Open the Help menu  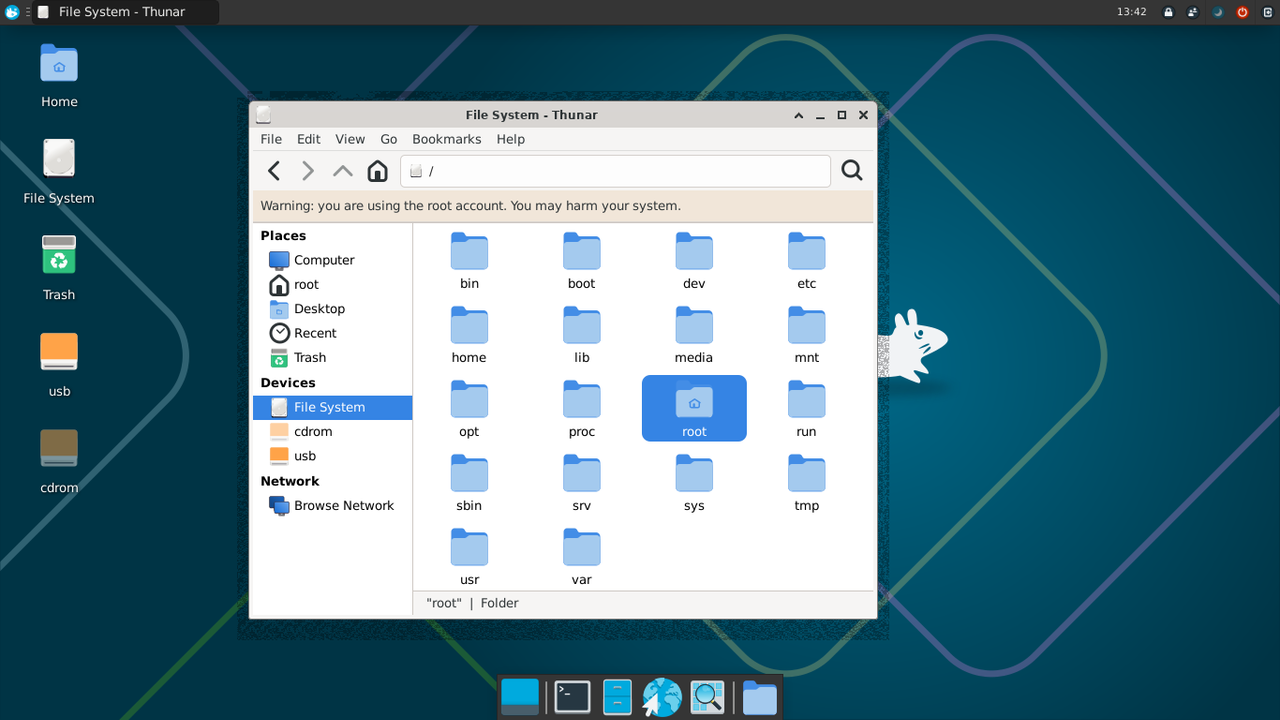(511, 139)
